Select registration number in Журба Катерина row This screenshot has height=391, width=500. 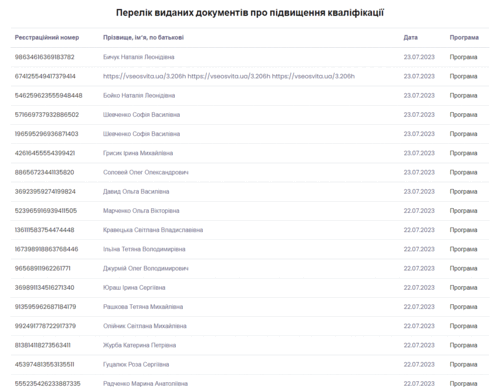tap(43, 345)
